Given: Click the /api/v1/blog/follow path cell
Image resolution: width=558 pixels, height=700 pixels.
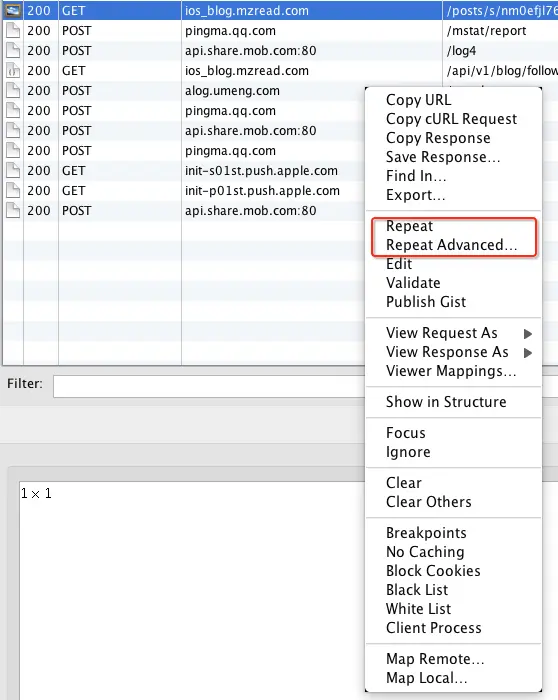Looking at the screenshot, I should click(502, 71).
